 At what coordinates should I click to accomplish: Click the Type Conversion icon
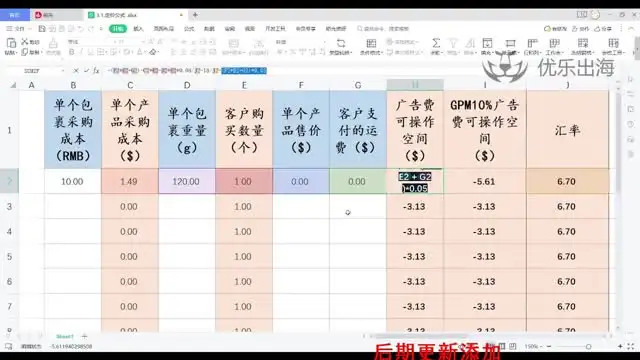point(340,43)
